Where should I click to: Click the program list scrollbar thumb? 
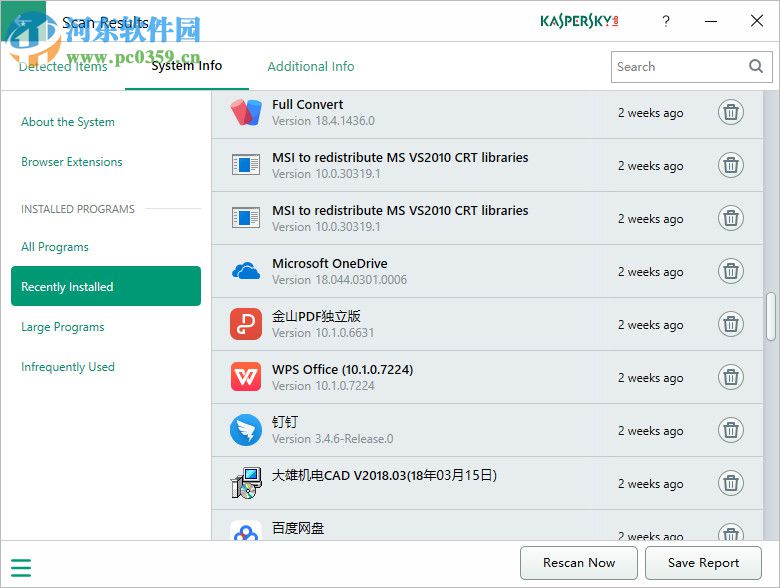pyautogui.click(x=771, y=317)
